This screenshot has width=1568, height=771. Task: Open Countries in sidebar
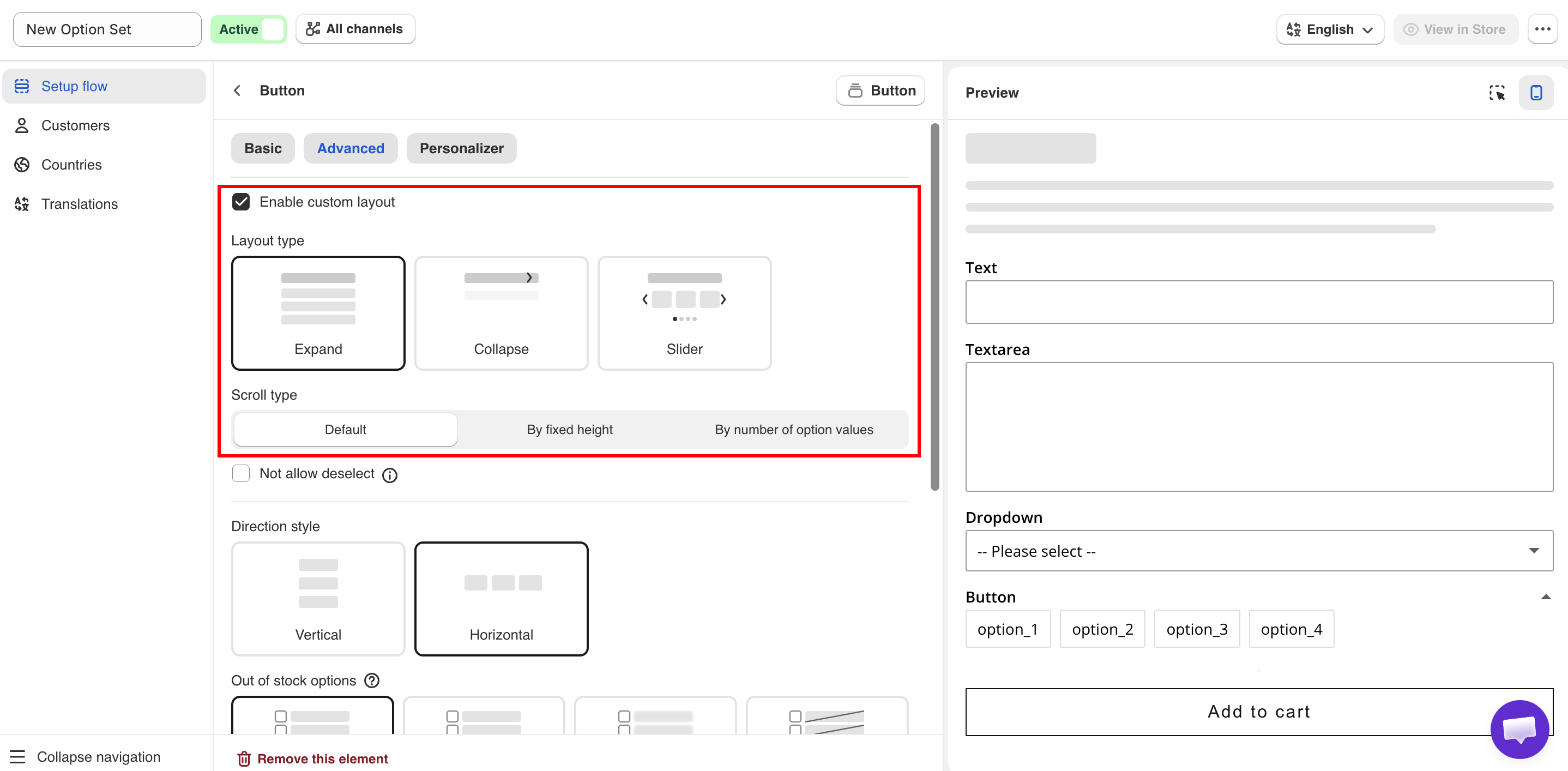(x=104, y=164)
